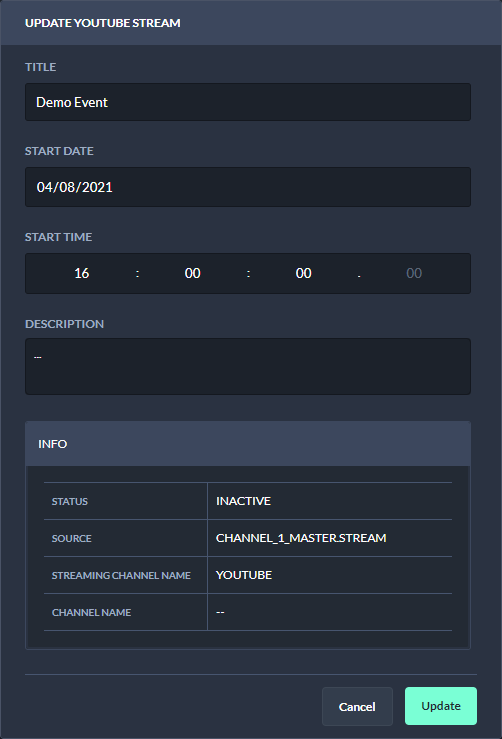Click the SOURCE row label
The width and height of the screenshot is (502, 739).
click(x=72, y=538)
